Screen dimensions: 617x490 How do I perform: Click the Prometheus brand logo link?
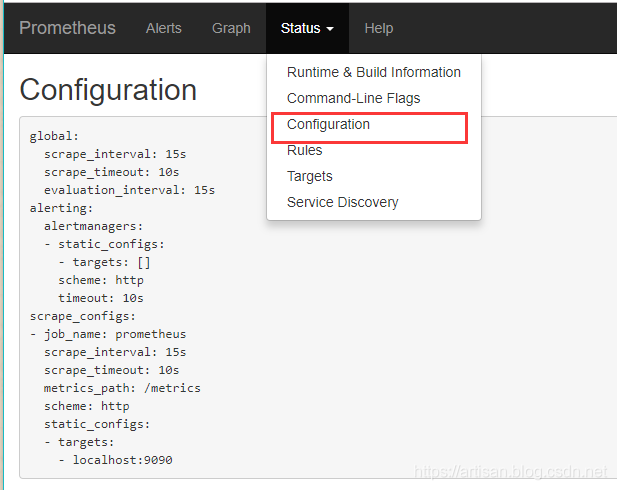67,28
